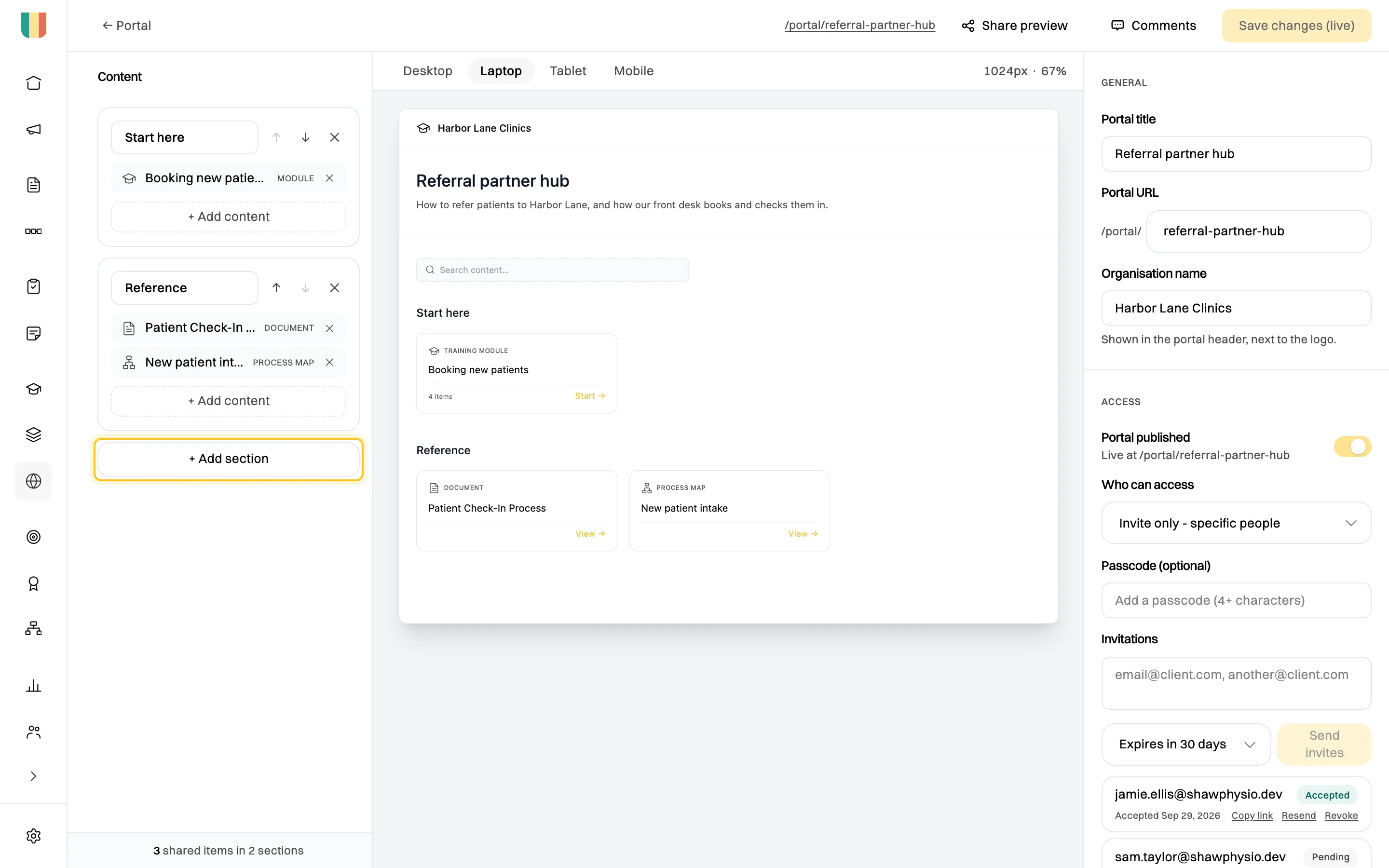Switch to Tablet preview tab
The image size is (1389, 868).
pyautogui.click(x=568, y=71)
